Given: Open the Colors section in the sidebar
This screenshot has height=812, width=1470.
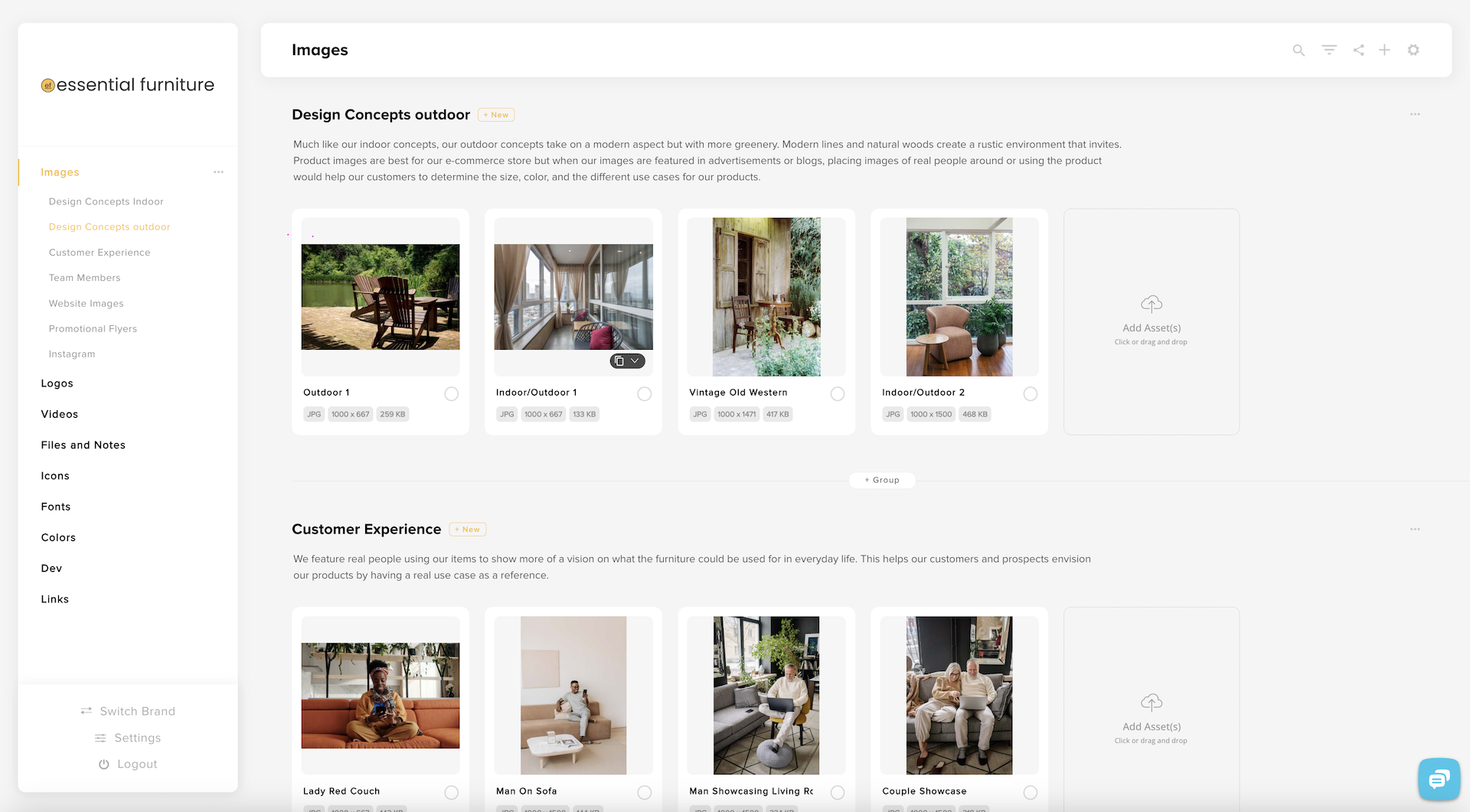Looking at the screenshot, I should tap(58, 537).
